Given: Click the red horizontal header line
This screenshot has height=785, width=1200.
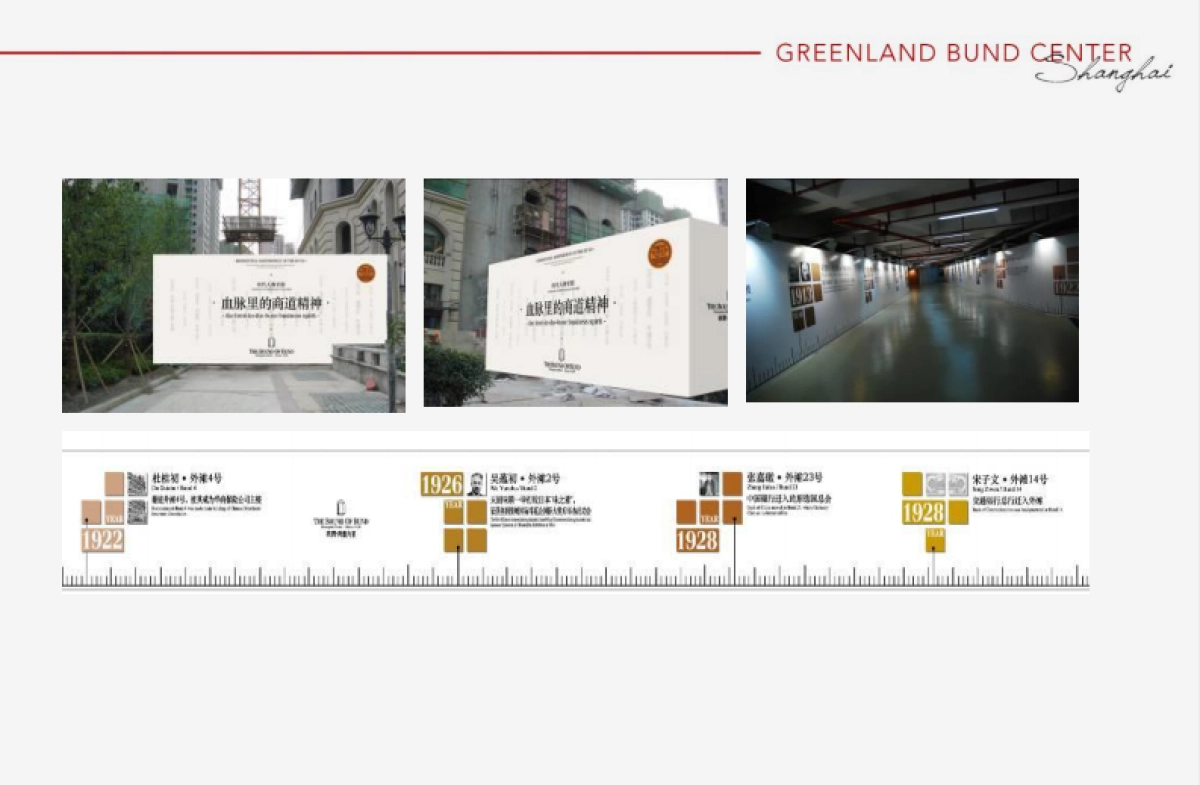Looking at the screenshot, I should pos(380,53).
